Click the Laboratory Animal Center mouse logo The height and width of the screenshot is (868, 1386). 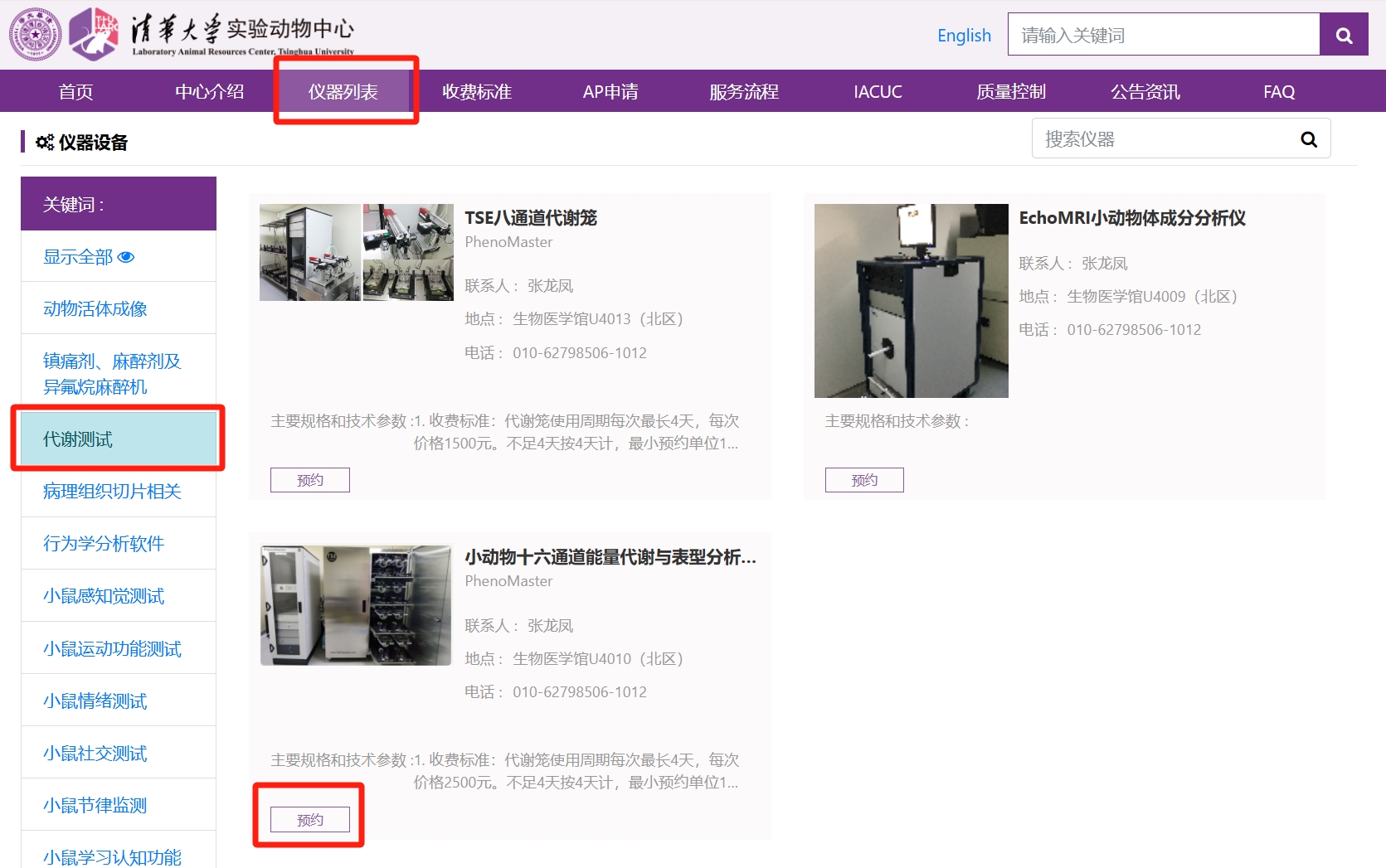pos(93,35)
